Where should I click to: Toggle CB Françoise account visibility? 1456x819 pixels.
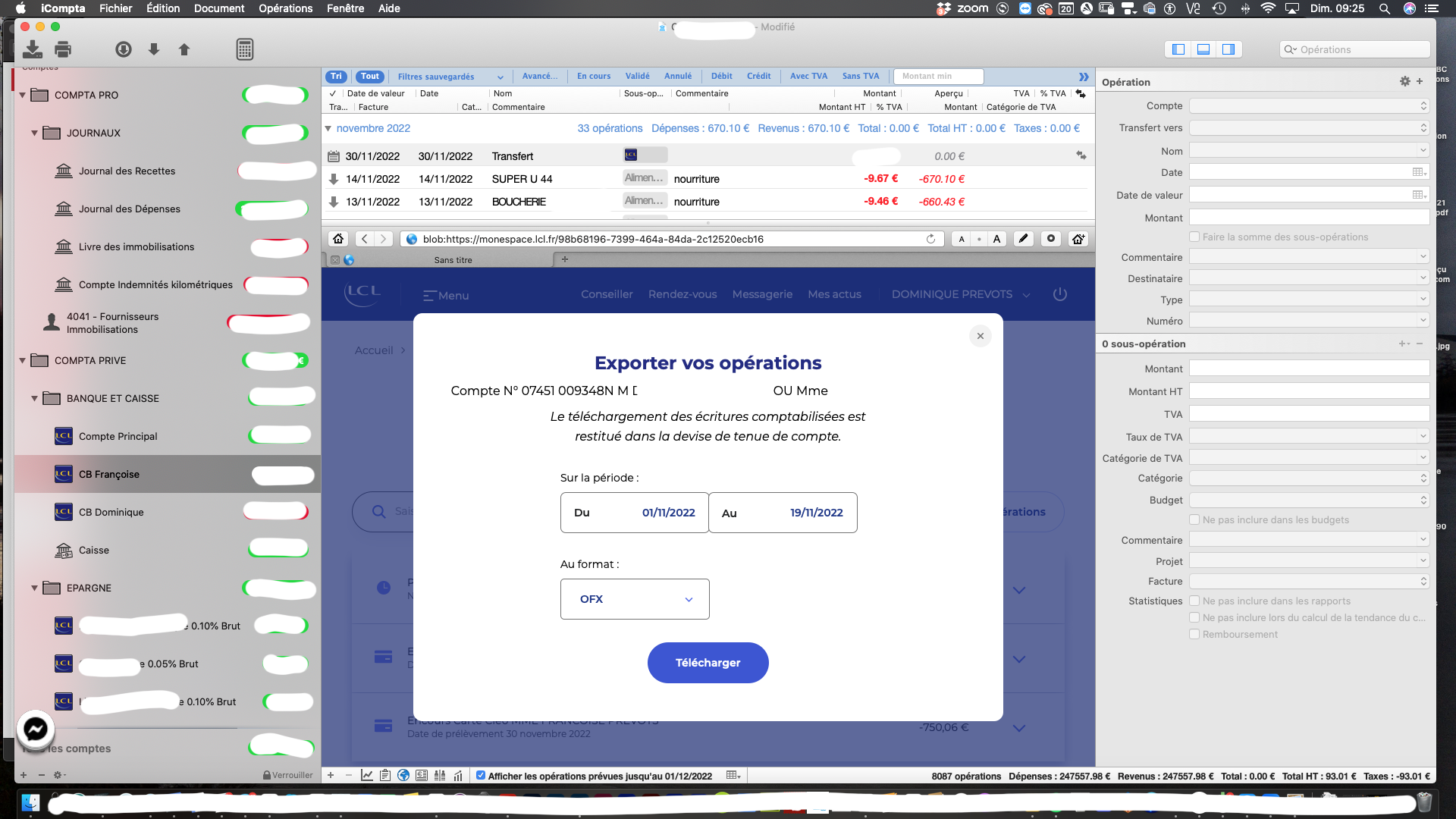point(280,475)
